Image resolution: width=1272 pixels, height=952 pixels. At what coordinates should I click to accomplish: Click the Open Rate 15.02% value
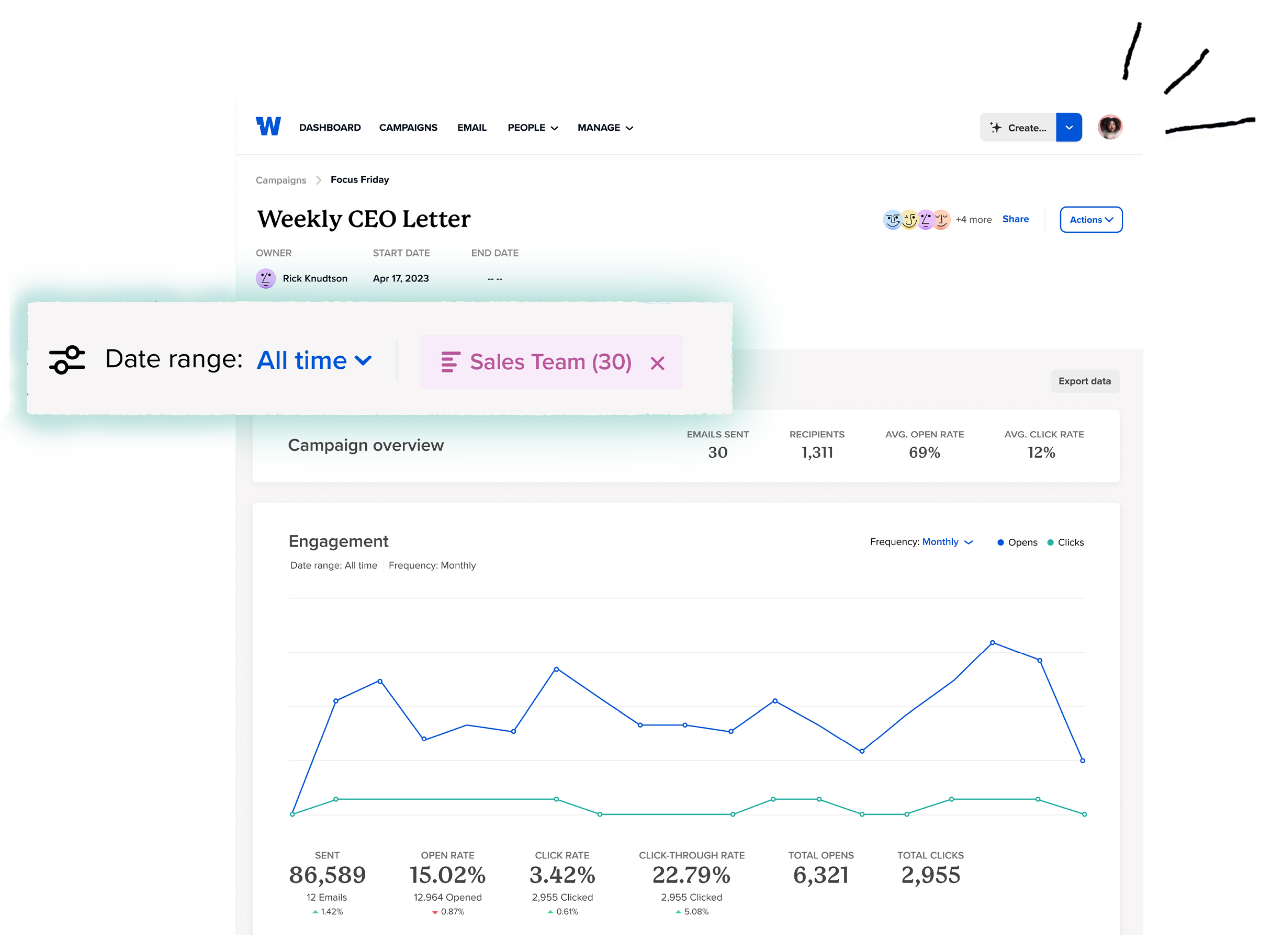447,875
